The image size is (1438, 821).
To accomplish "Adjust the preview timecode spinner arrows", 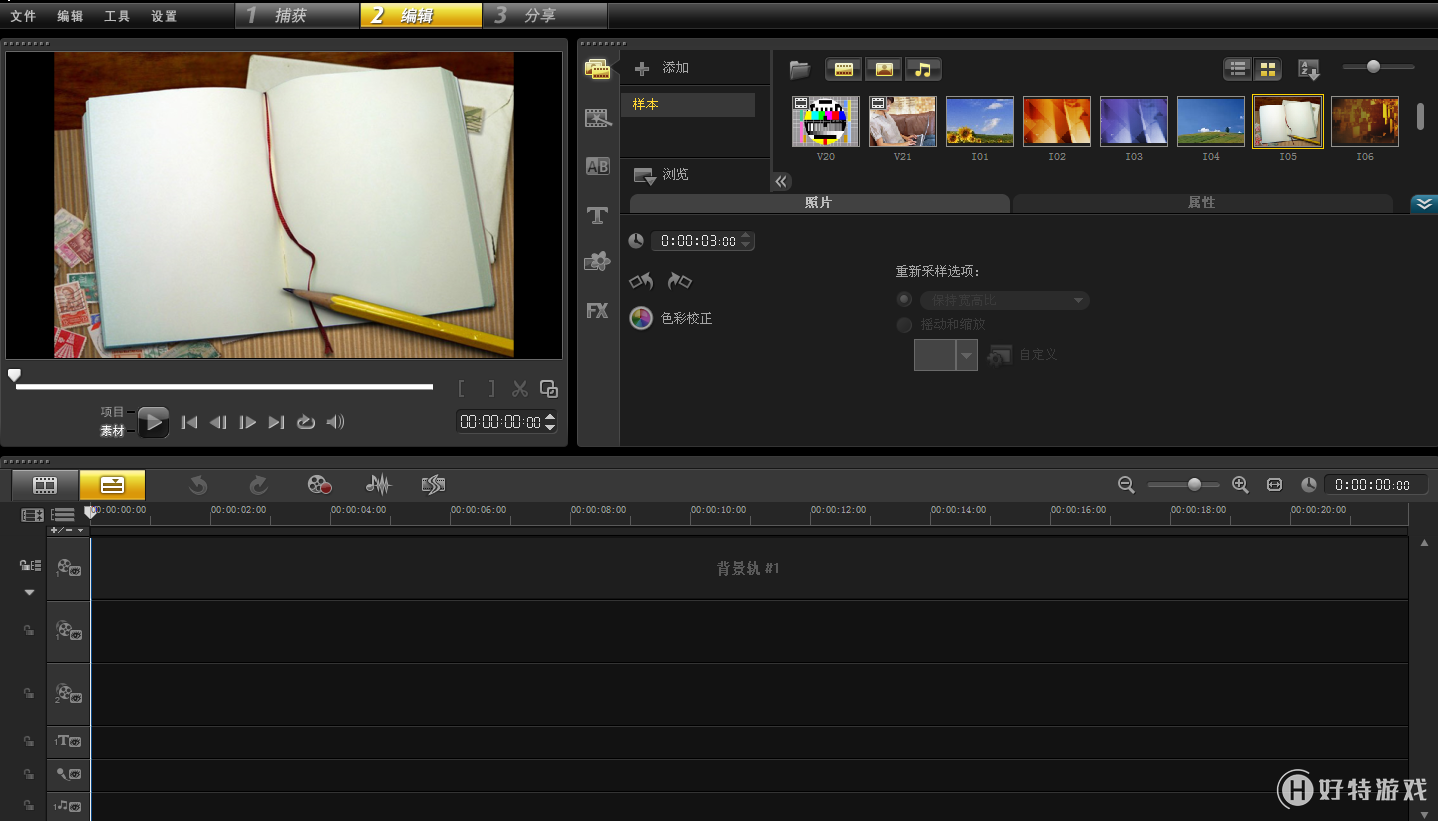I will 549,422.
